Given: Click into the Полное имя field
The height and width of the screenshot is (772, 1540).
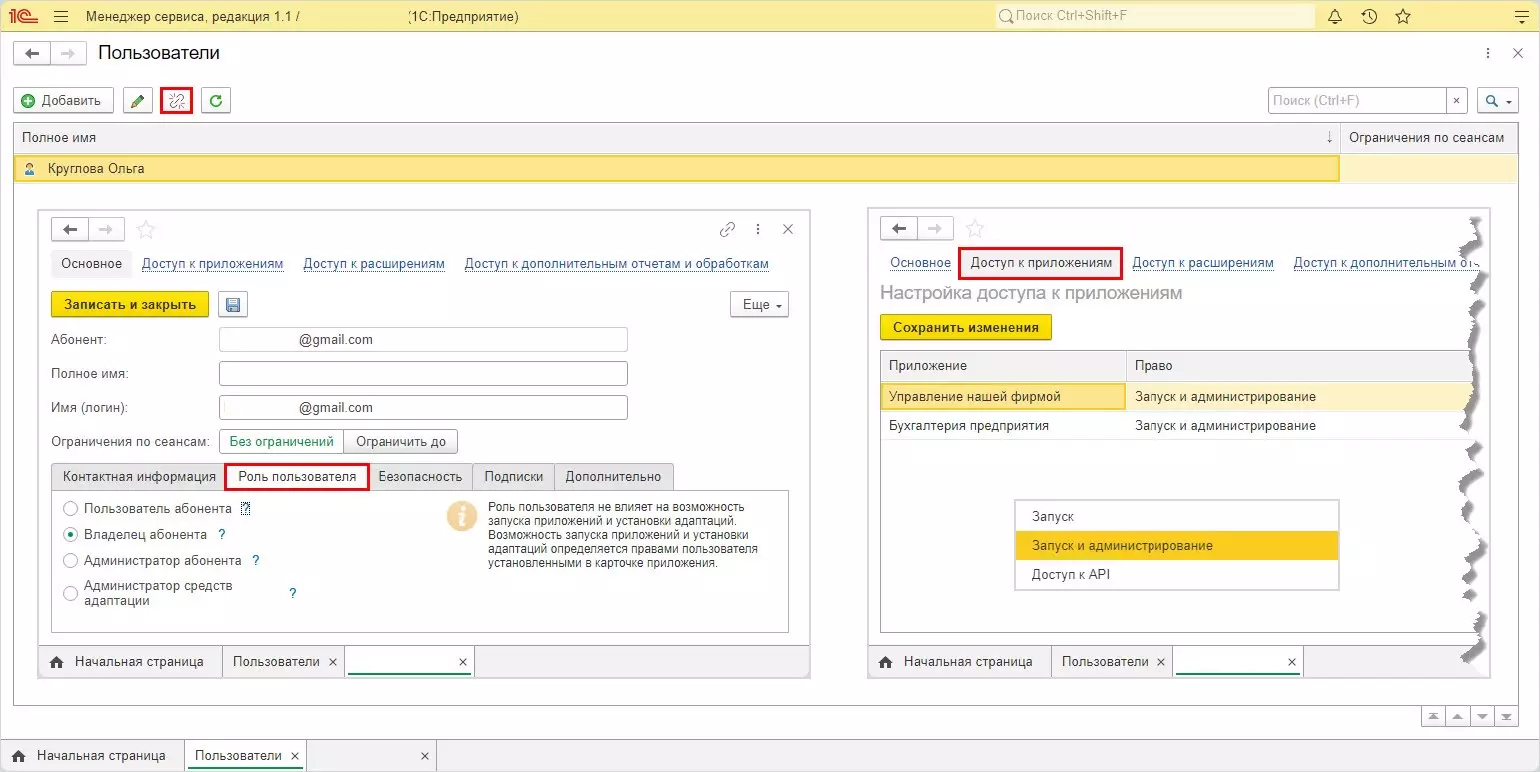Looking at the screenshot, I should tap(423, 374).
